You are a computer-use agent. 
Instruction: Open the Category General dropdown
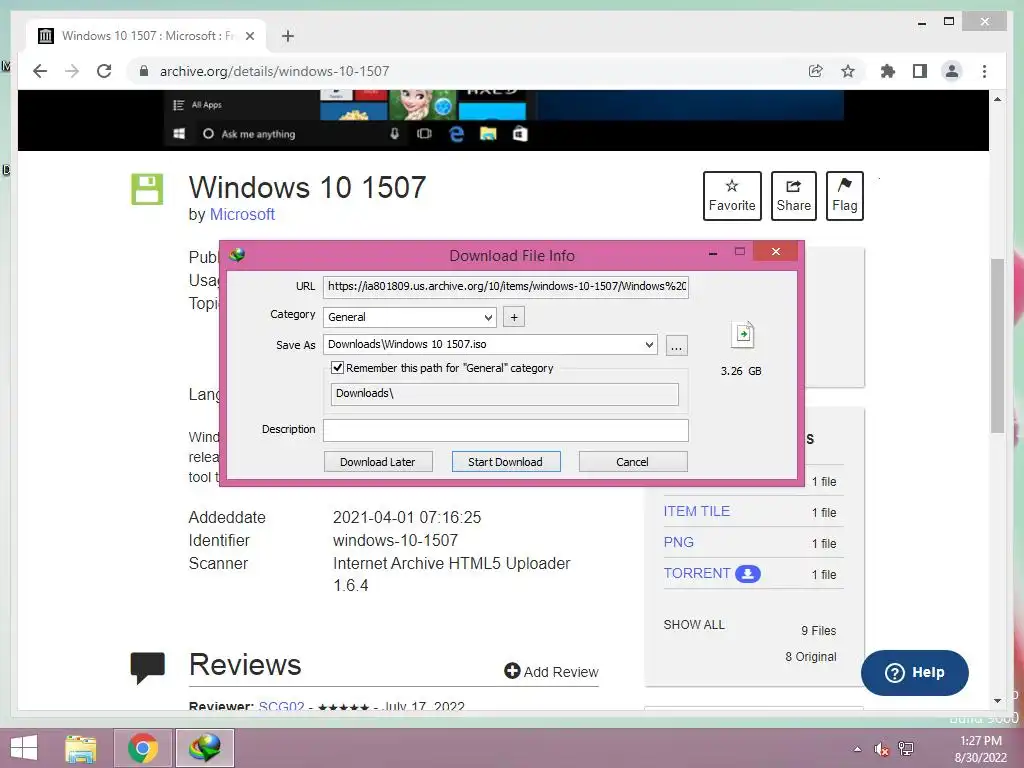(409, 317)
